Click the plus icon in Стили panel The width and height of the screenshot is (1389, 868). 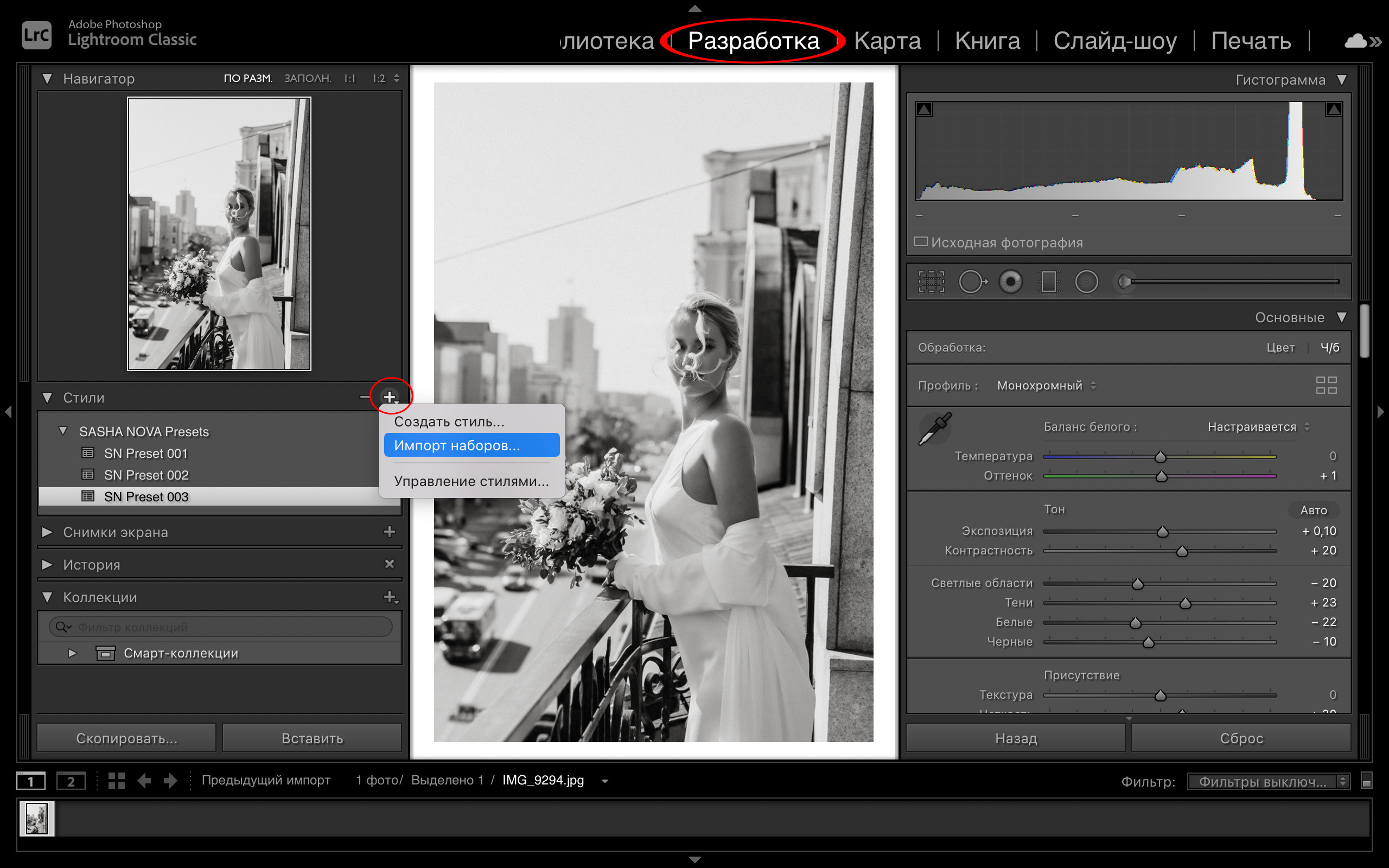(x=390, y=397)
